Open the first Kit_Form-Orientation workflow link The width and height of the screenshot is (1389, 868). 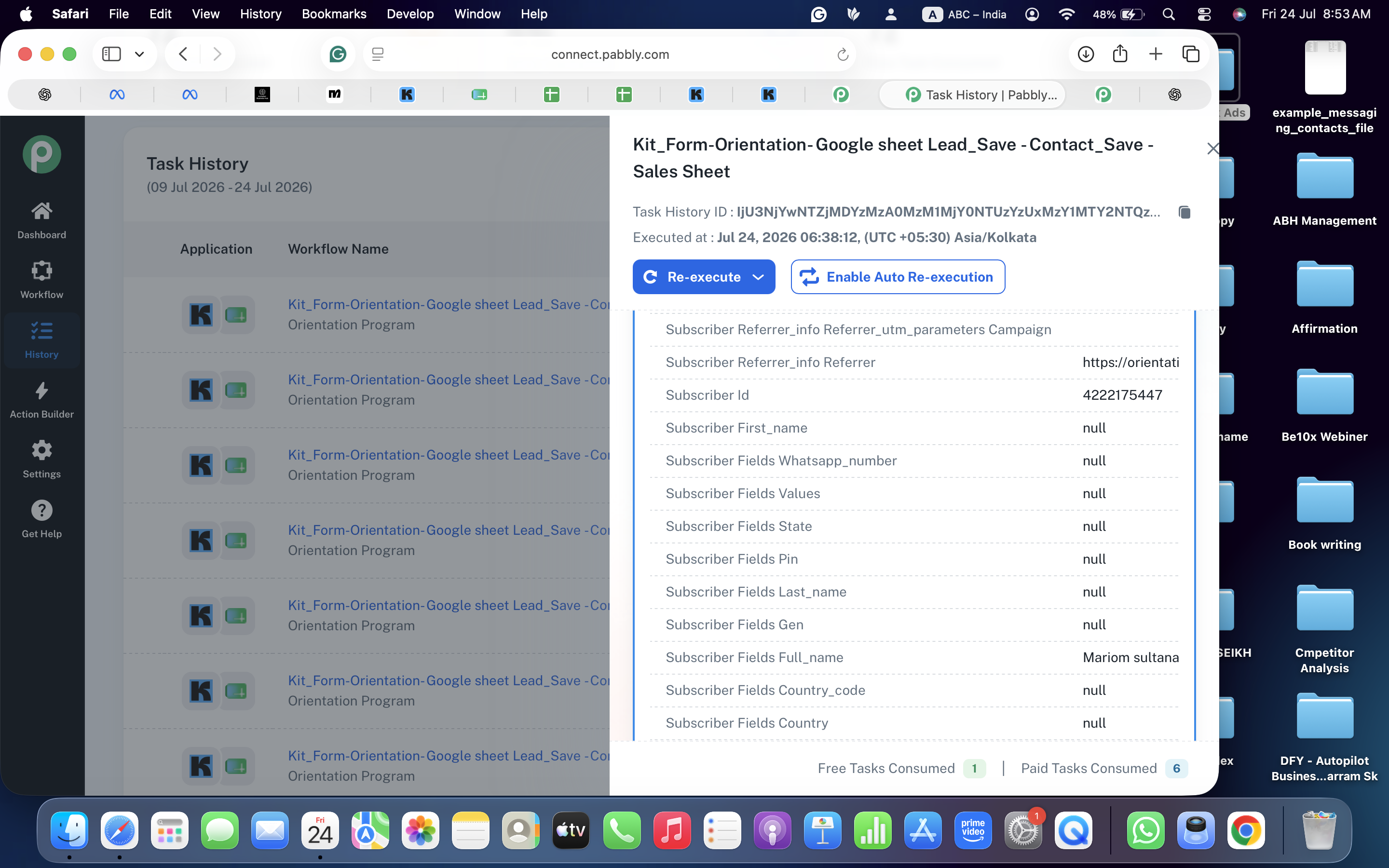coord(448,304)
